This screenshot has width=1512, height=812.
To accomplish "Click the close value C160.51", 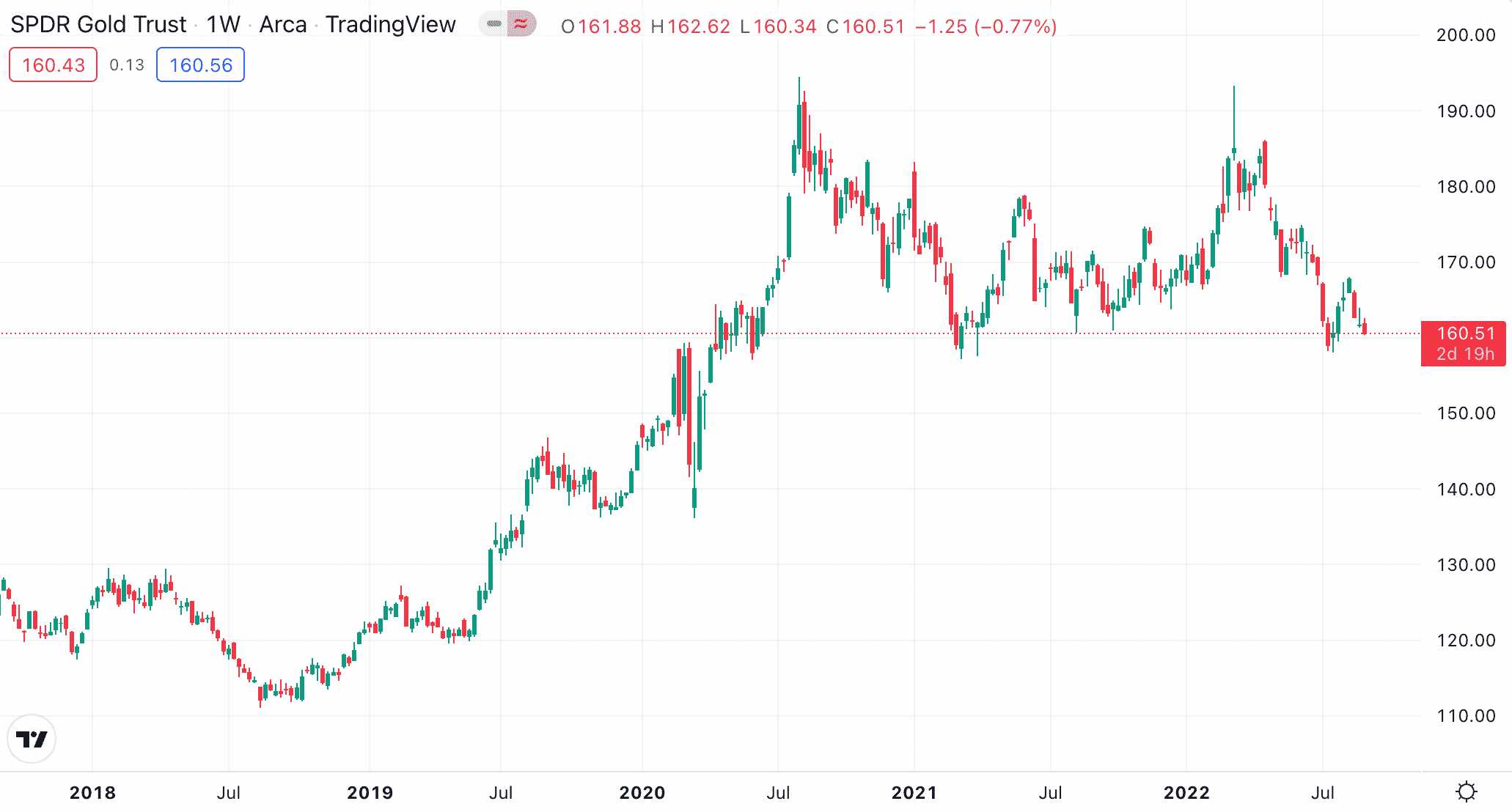I will click(865, 26).
